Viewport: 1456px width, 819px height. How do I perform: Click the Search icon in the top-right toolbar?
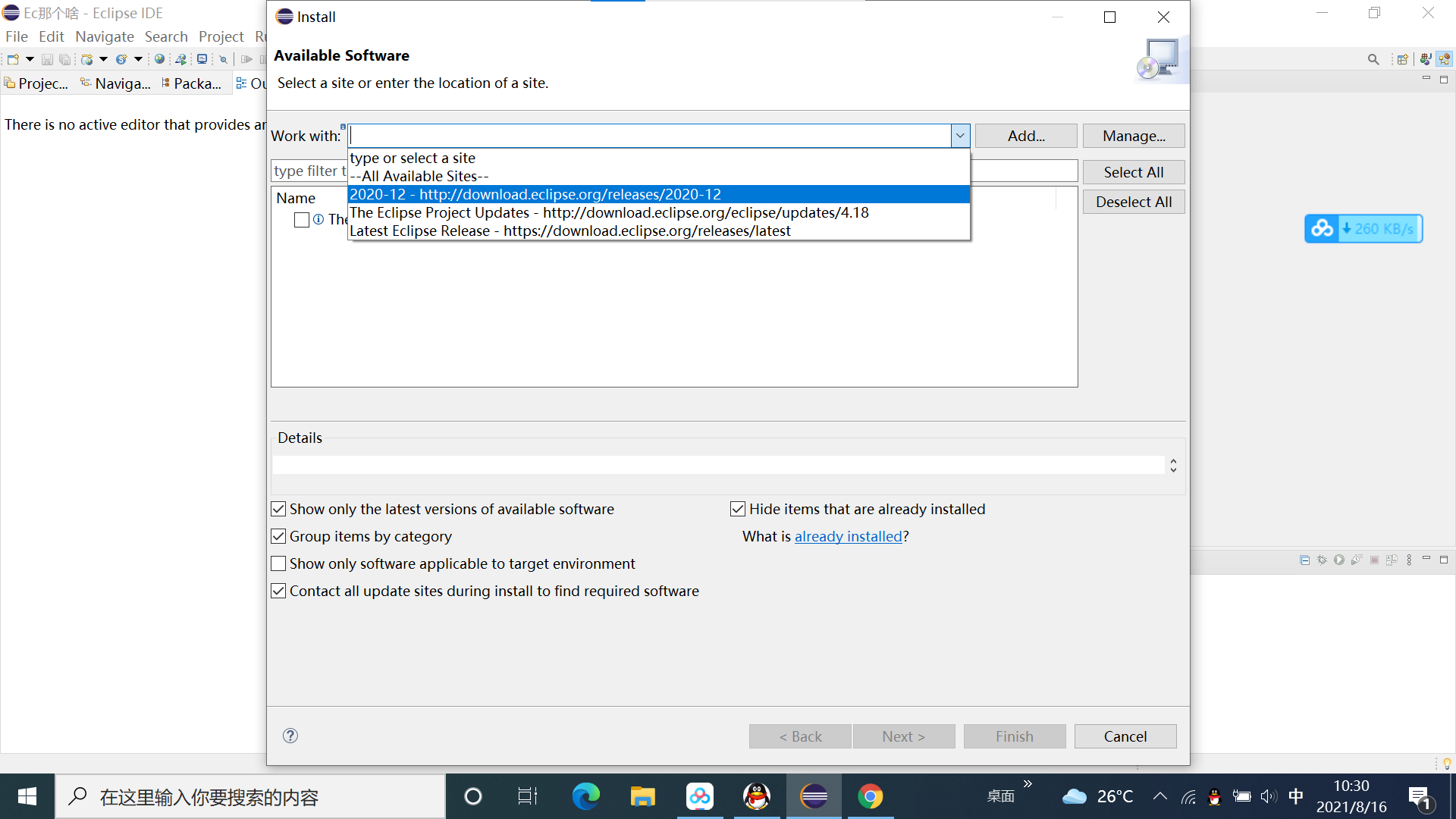point(1374,58)
